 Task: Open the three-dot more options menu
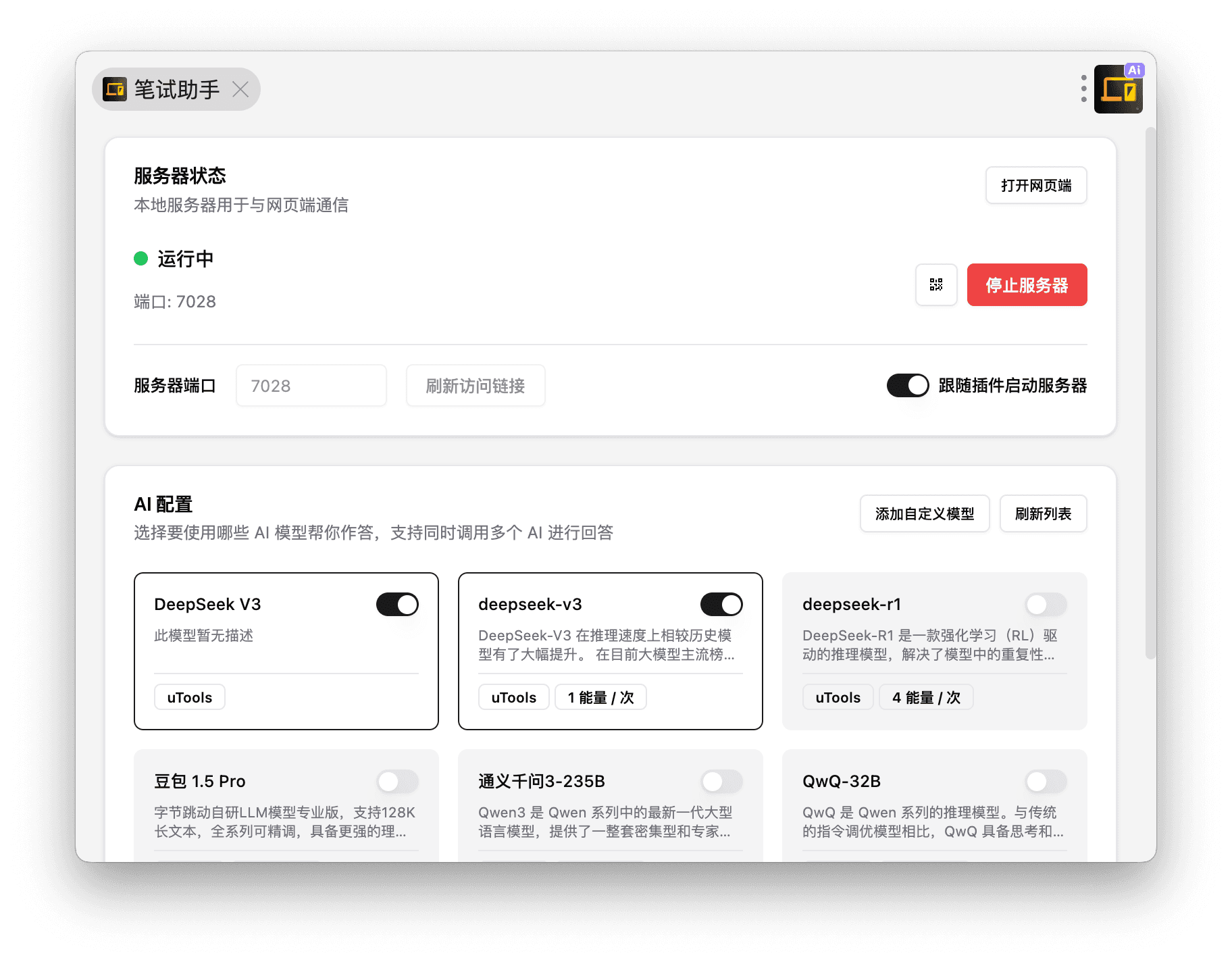click(1083, 88)
